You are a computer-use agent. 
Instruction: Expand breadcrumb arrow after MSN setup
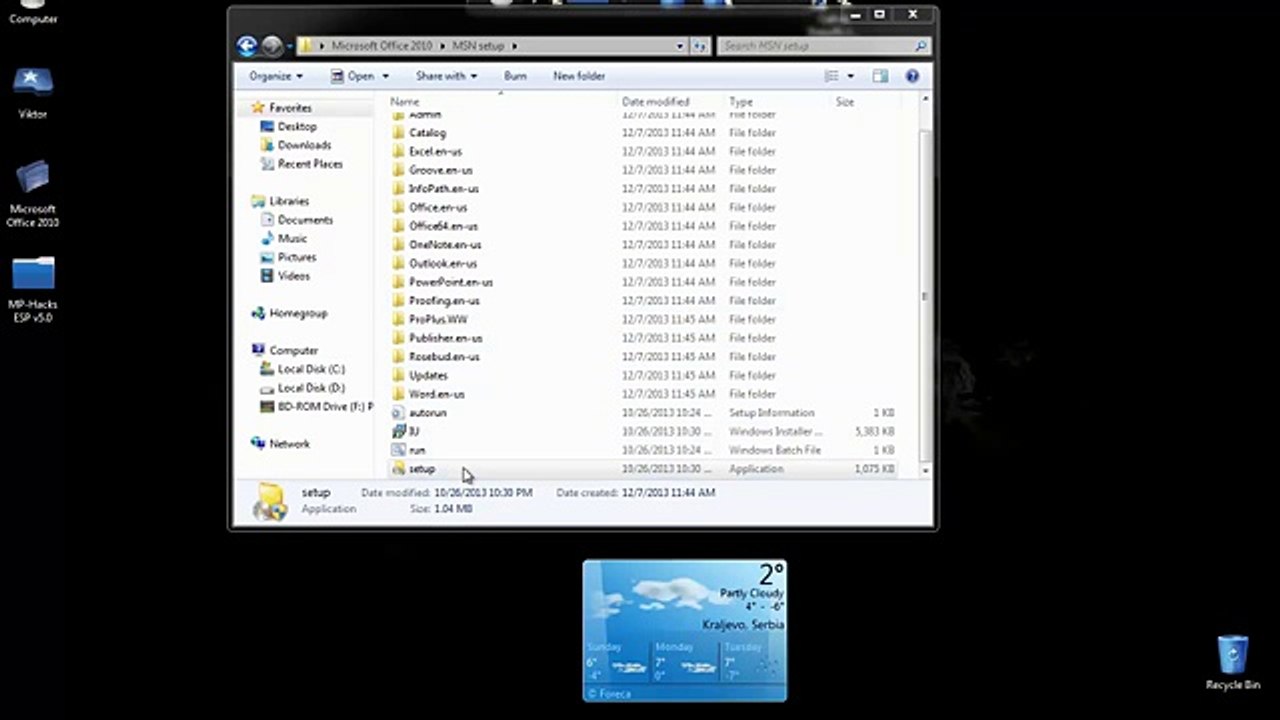(514, 46)
